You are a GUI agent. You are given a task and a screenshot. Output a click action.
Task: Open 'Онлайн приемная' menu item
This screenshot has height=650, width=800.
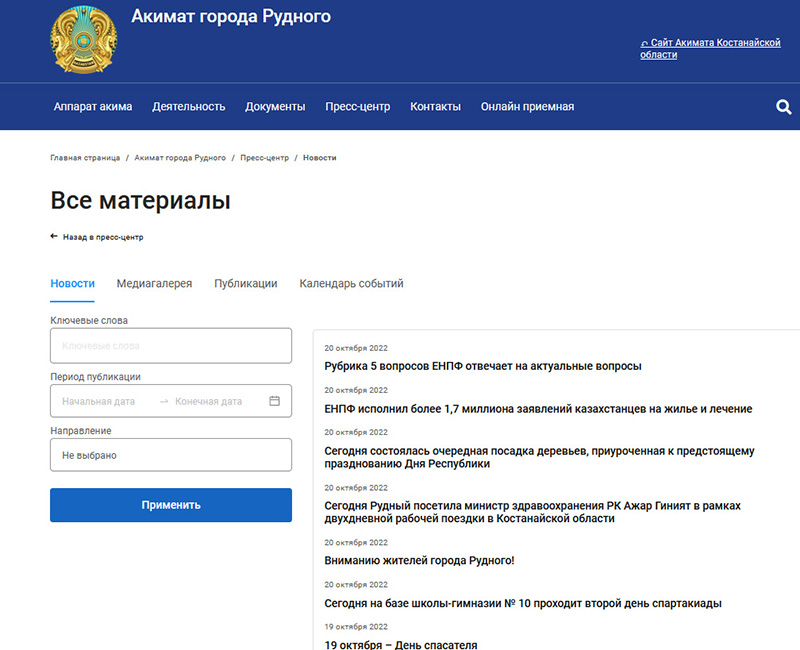527,107
